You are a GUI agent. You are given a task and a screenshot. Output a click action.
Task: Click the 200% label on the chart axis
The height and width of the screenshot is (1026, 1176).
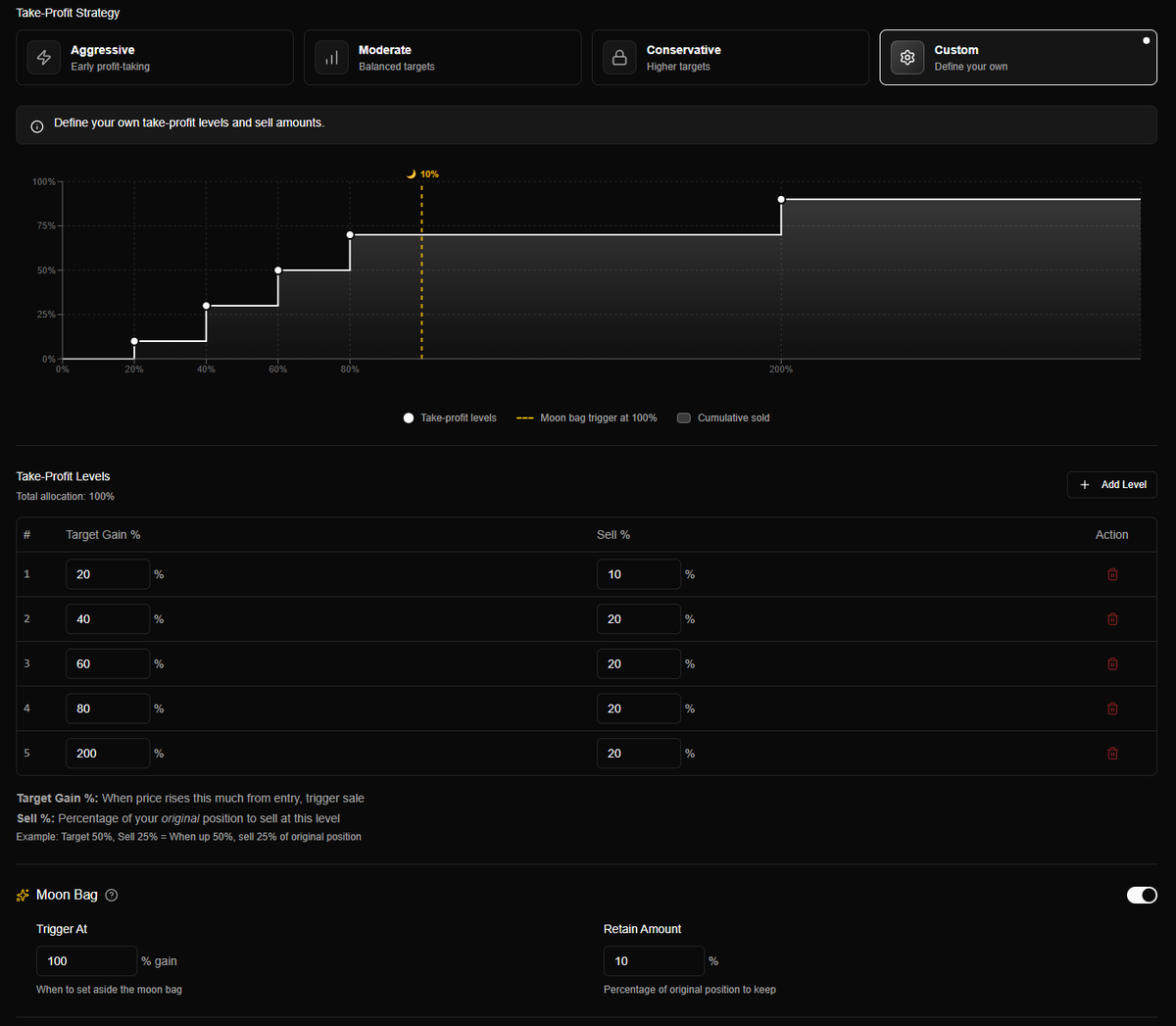point(781,369)
